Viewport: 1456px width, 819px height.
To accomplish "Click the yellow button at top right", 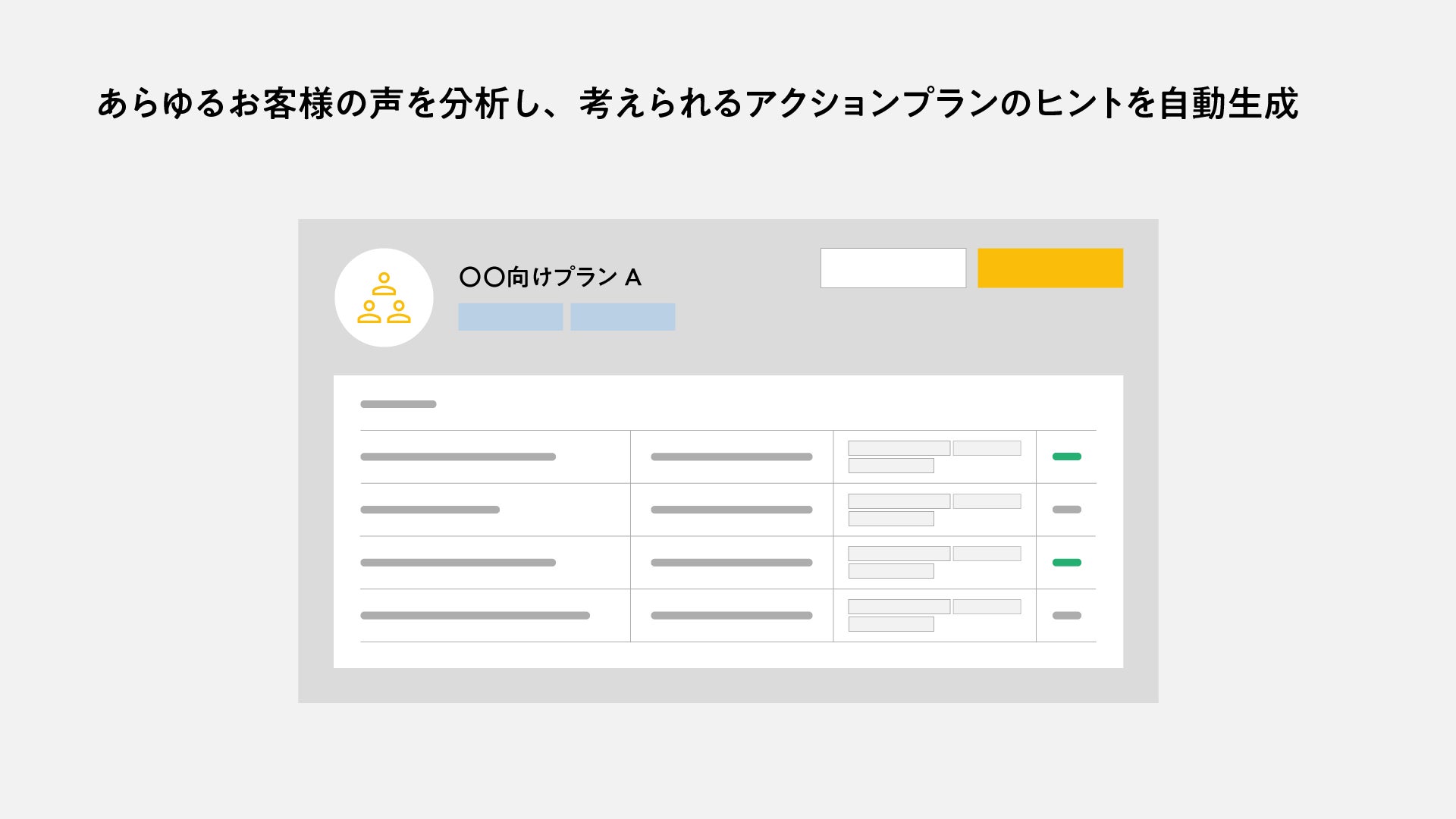I will [1050, 268].
